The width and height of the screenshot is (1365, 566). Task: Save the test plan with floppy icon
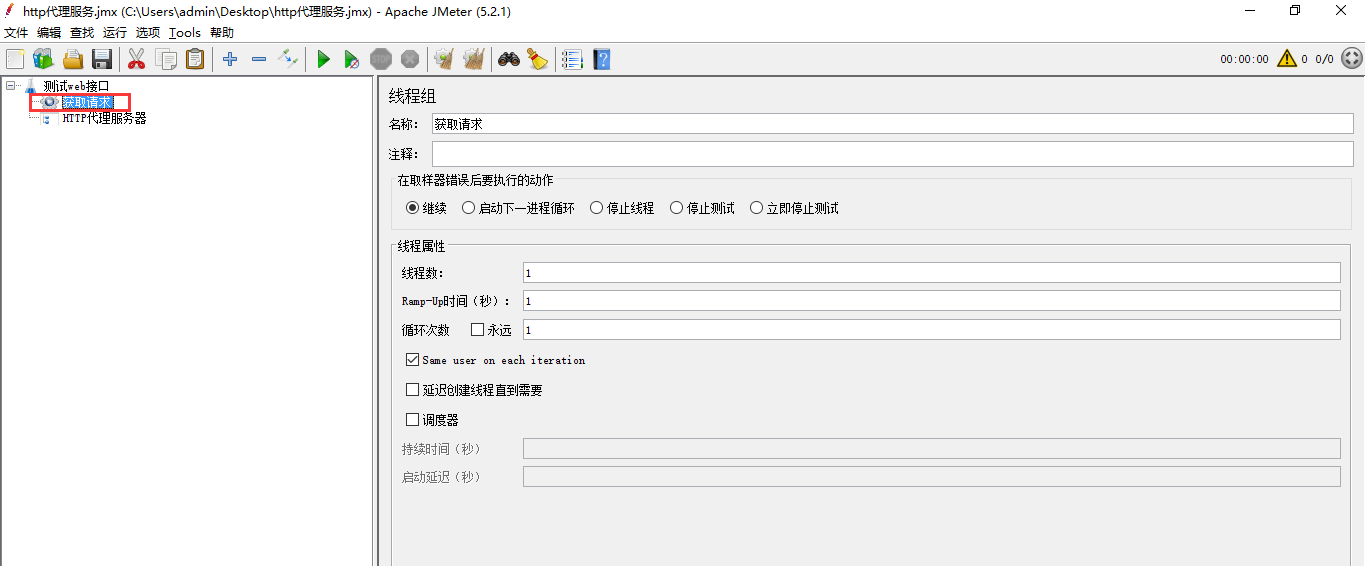click(x=102, y=59)
